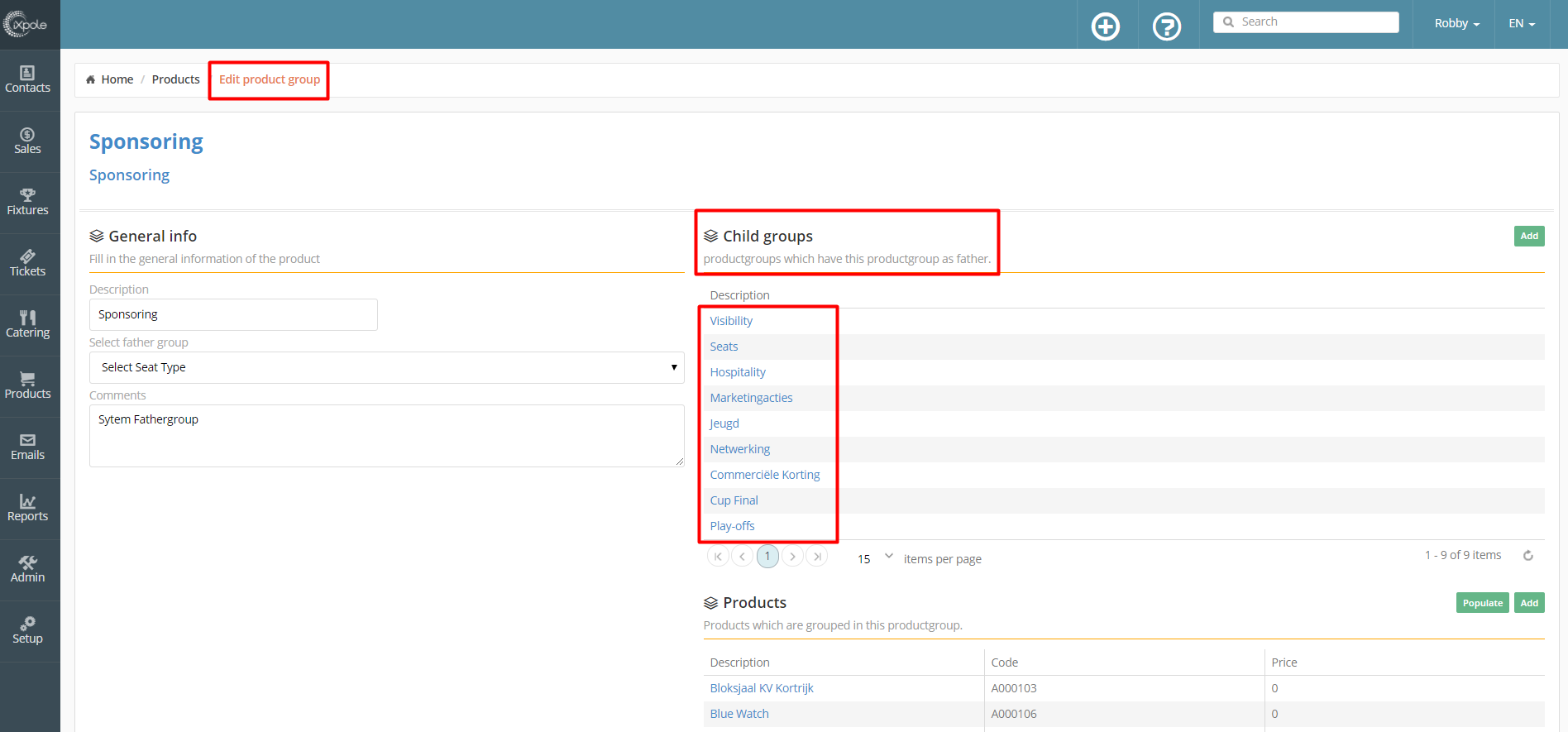Open the Admin sidebar section

pyautogui.click(x=27, y=570)
